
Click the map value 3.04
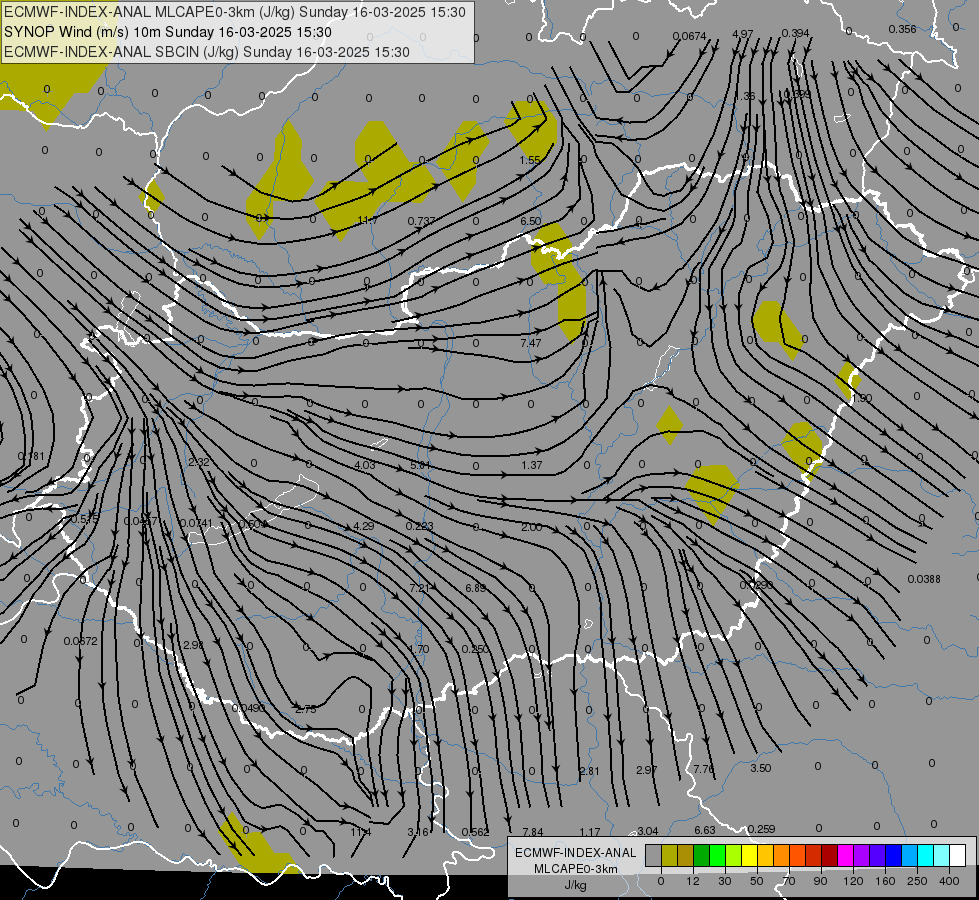coord(647,831)
